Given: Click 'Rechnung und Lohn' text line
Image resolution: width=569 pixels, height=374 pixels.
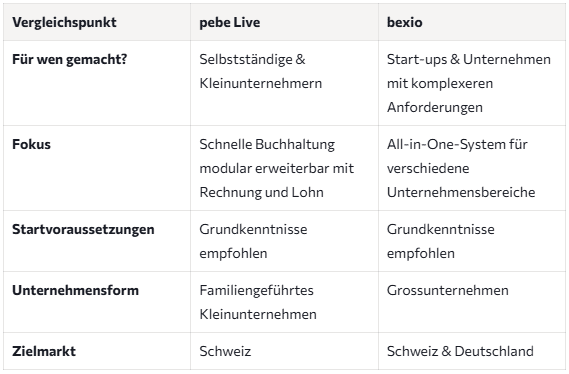Looking at the screenshot, I should pos(261,192).
